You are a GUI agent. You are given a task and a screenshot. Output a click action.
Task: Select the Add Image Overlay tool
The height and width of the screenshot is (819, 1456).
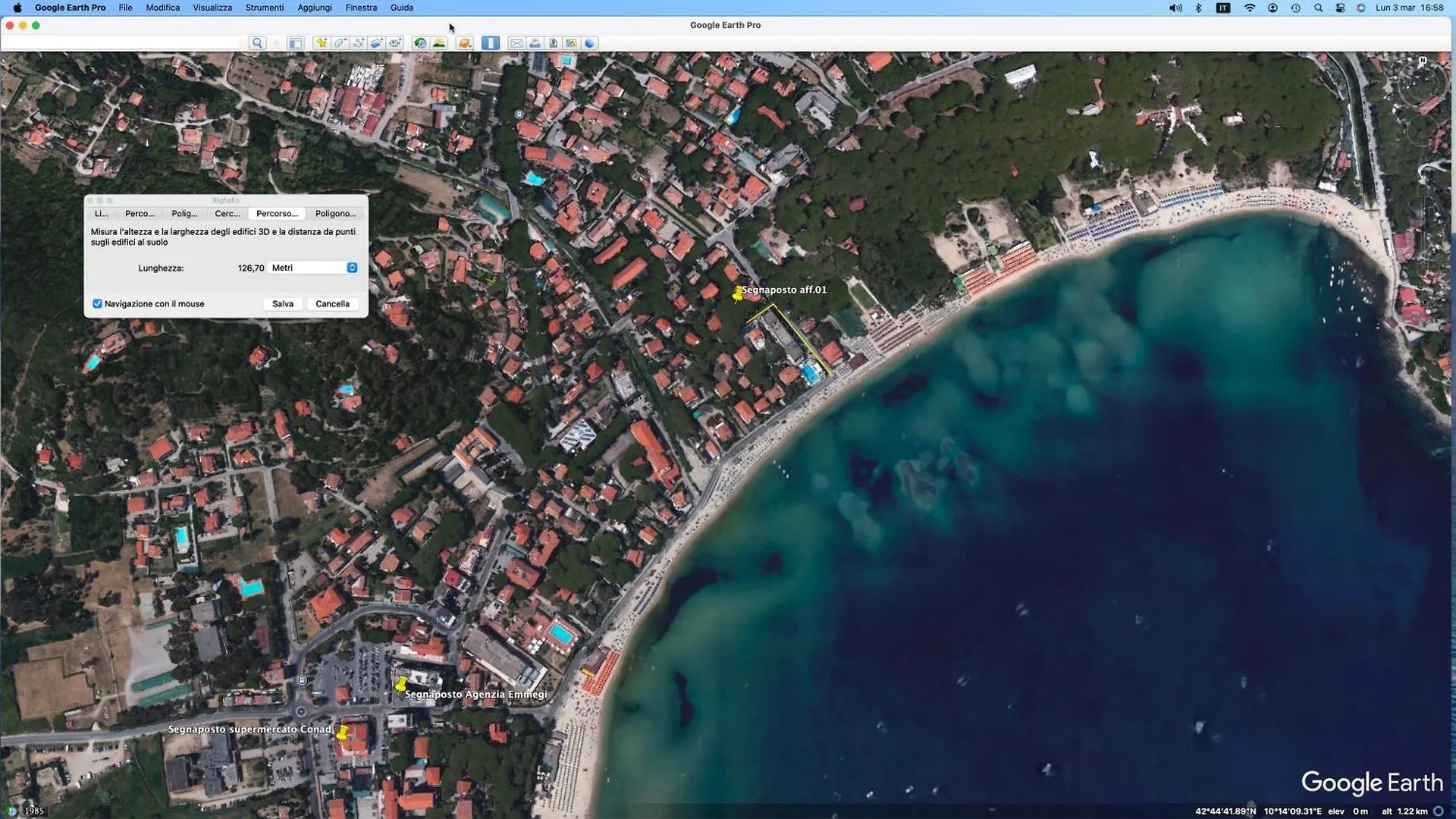pyautogui.click(x=376, y=43)
